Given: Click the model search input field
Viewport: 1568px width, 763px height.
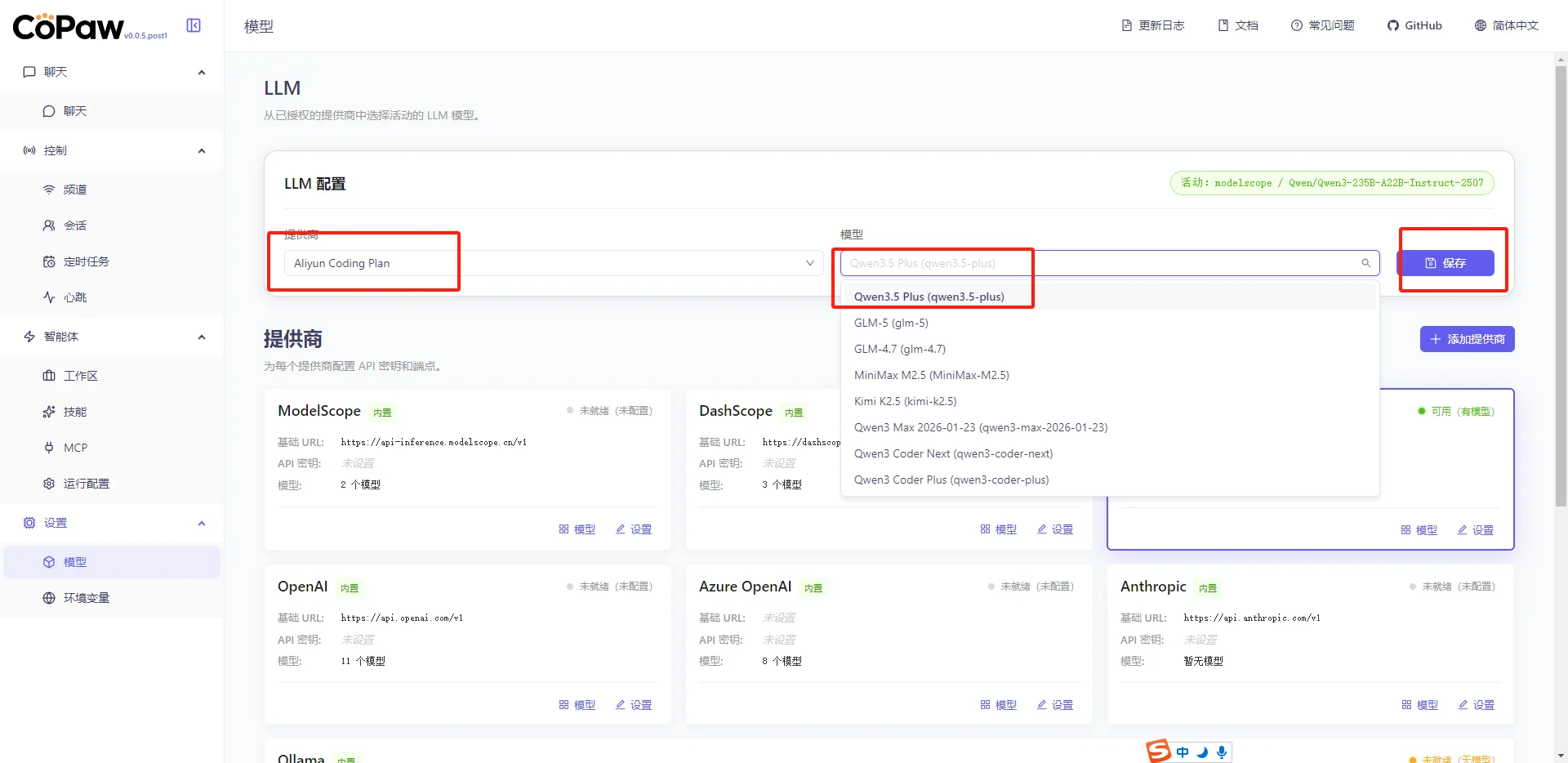Looking at the screenshot, I should (1094, 263).
